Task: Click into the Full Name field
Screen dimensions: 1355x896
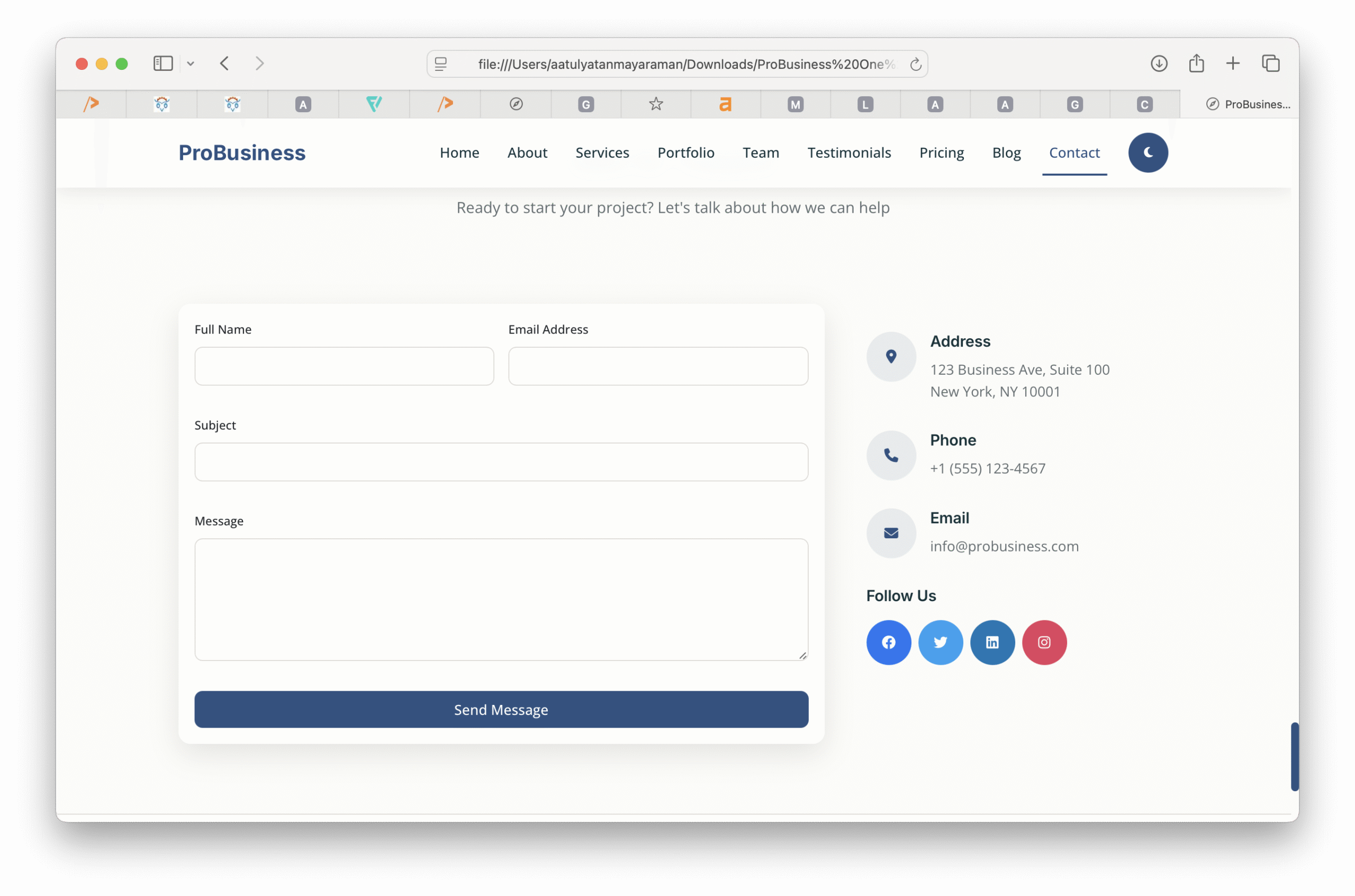Action: click(x=344, y=366)
